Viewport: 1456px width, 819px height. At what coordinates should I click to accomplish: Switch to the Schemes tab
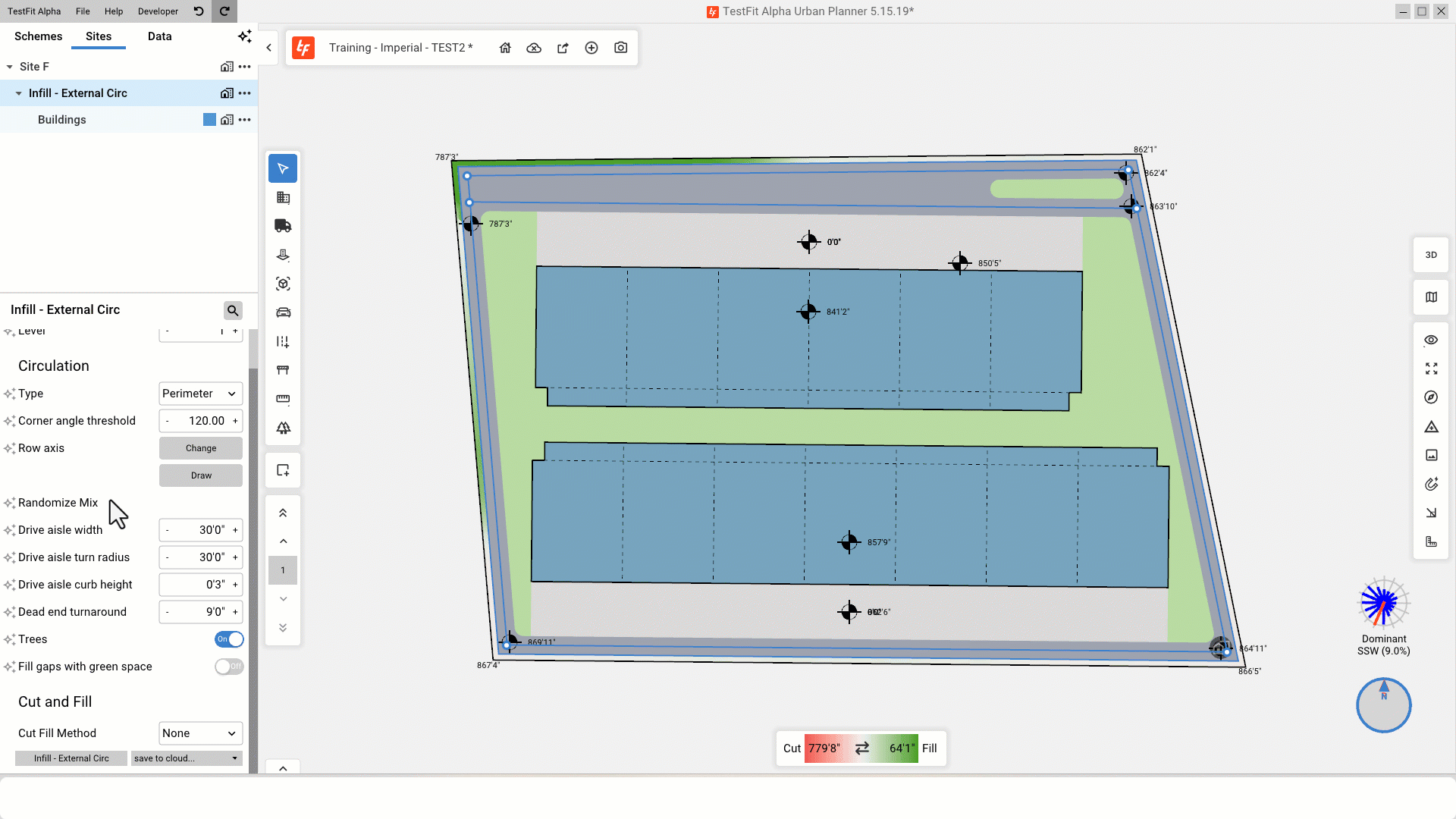[38, 36]
